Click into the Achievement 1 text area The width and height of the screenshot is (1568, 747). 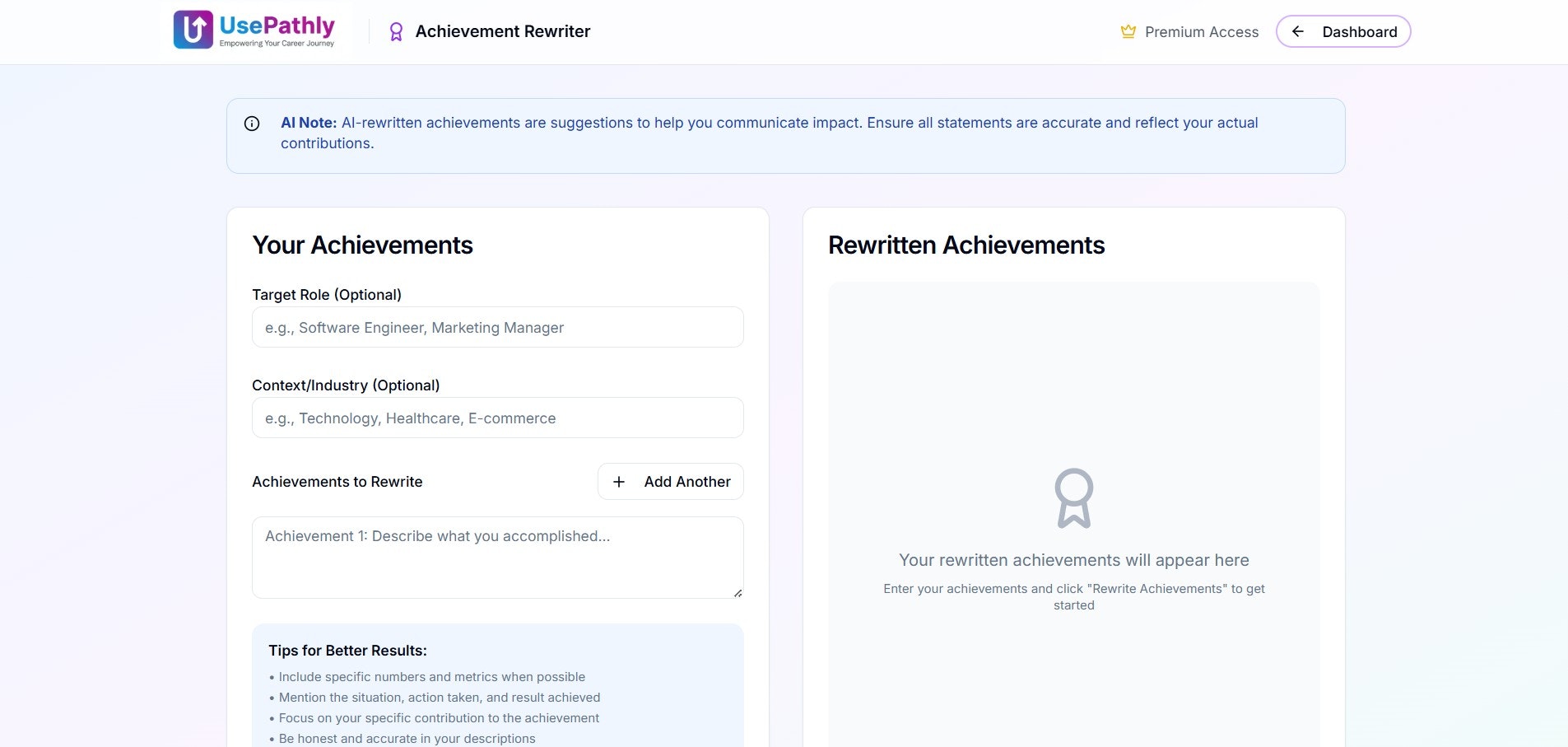(498, 558)
